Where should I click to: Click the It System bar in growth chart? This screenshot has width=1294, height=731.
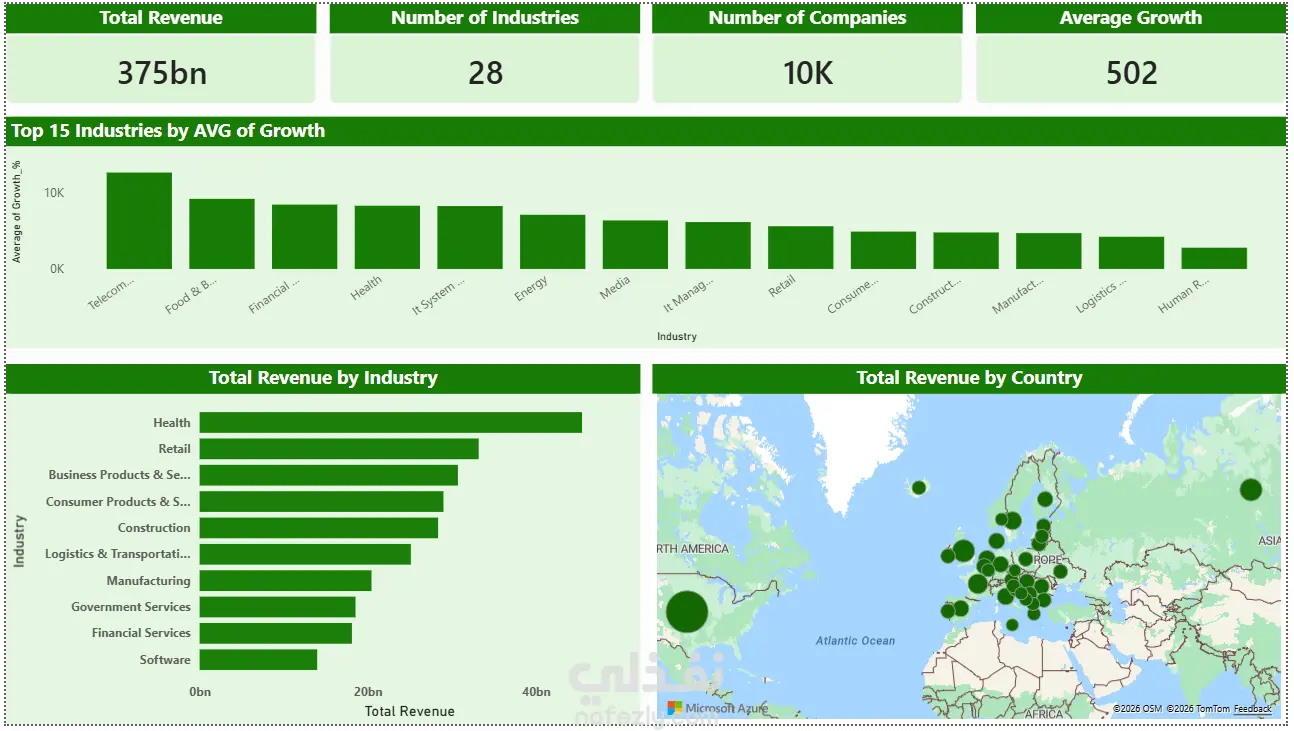[x=470, y=237]
